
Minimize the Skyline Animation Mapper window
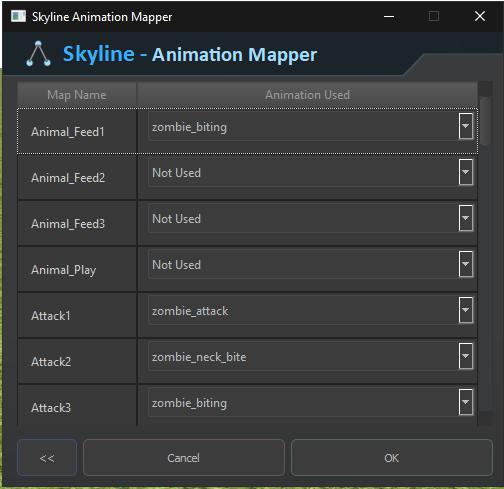pos(389,16)
